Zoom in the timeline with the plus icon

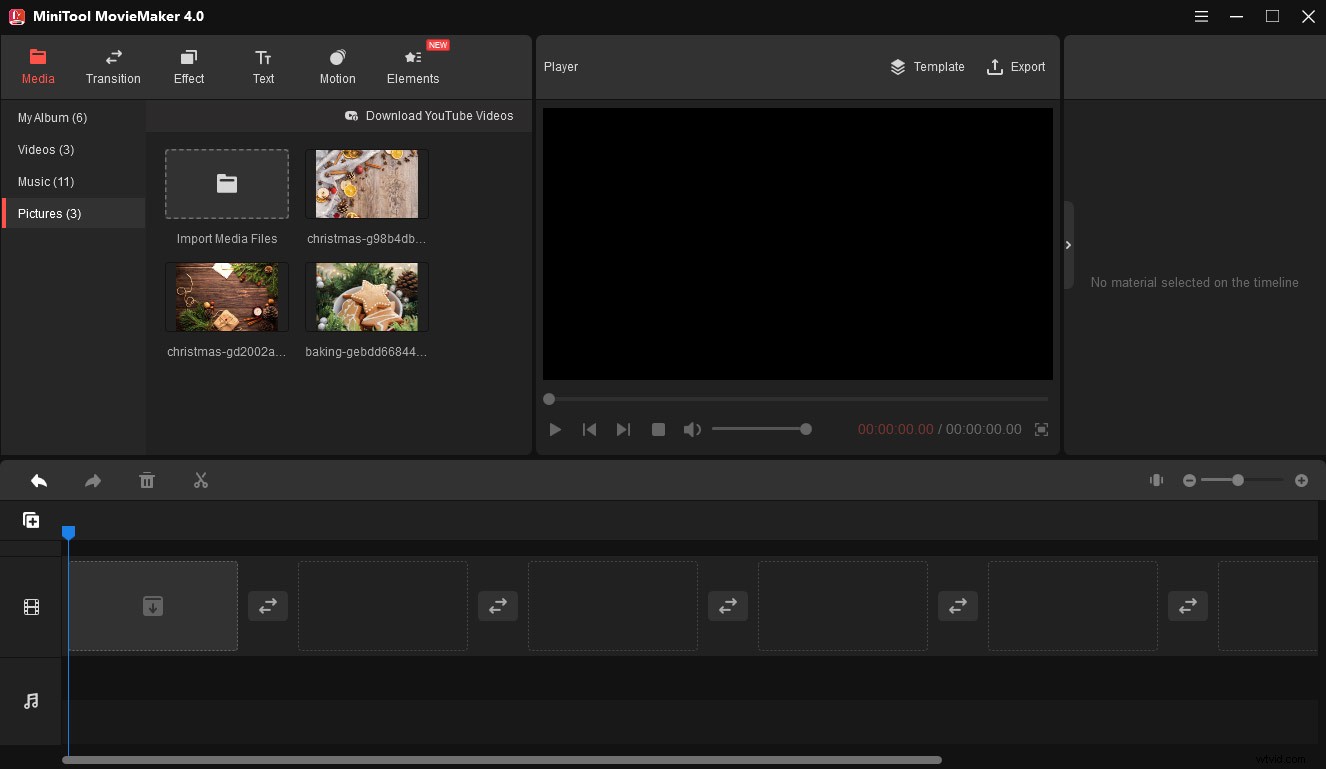[1301, 480]
